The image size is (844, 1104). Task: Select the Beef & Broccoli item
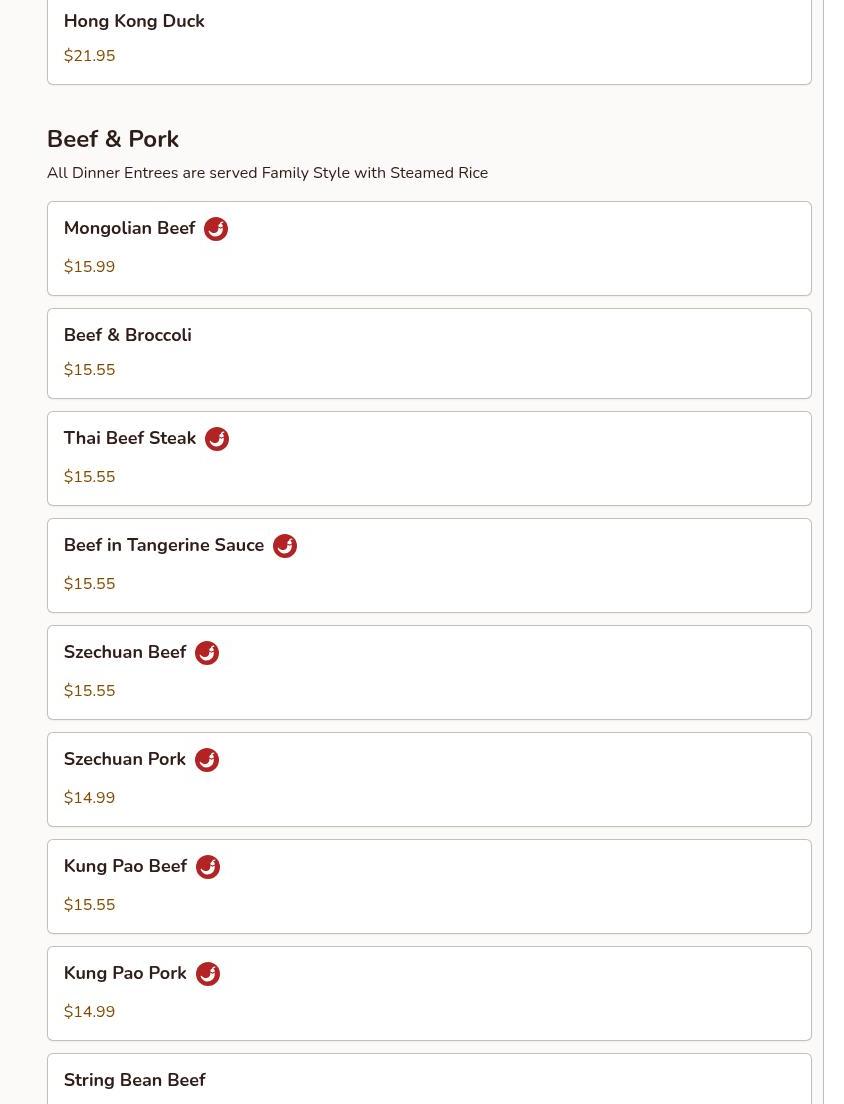429,353
